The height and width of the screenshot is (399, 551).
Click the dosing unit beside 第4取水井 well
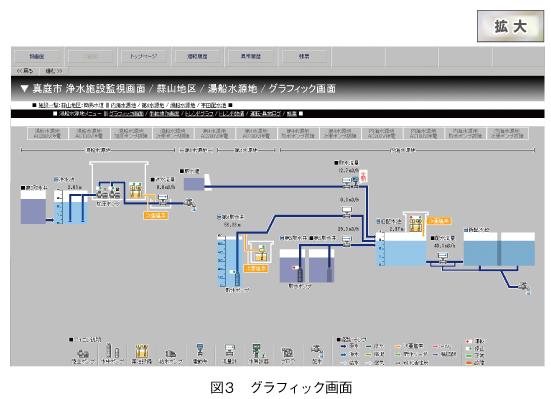click(x=261, y=253)
